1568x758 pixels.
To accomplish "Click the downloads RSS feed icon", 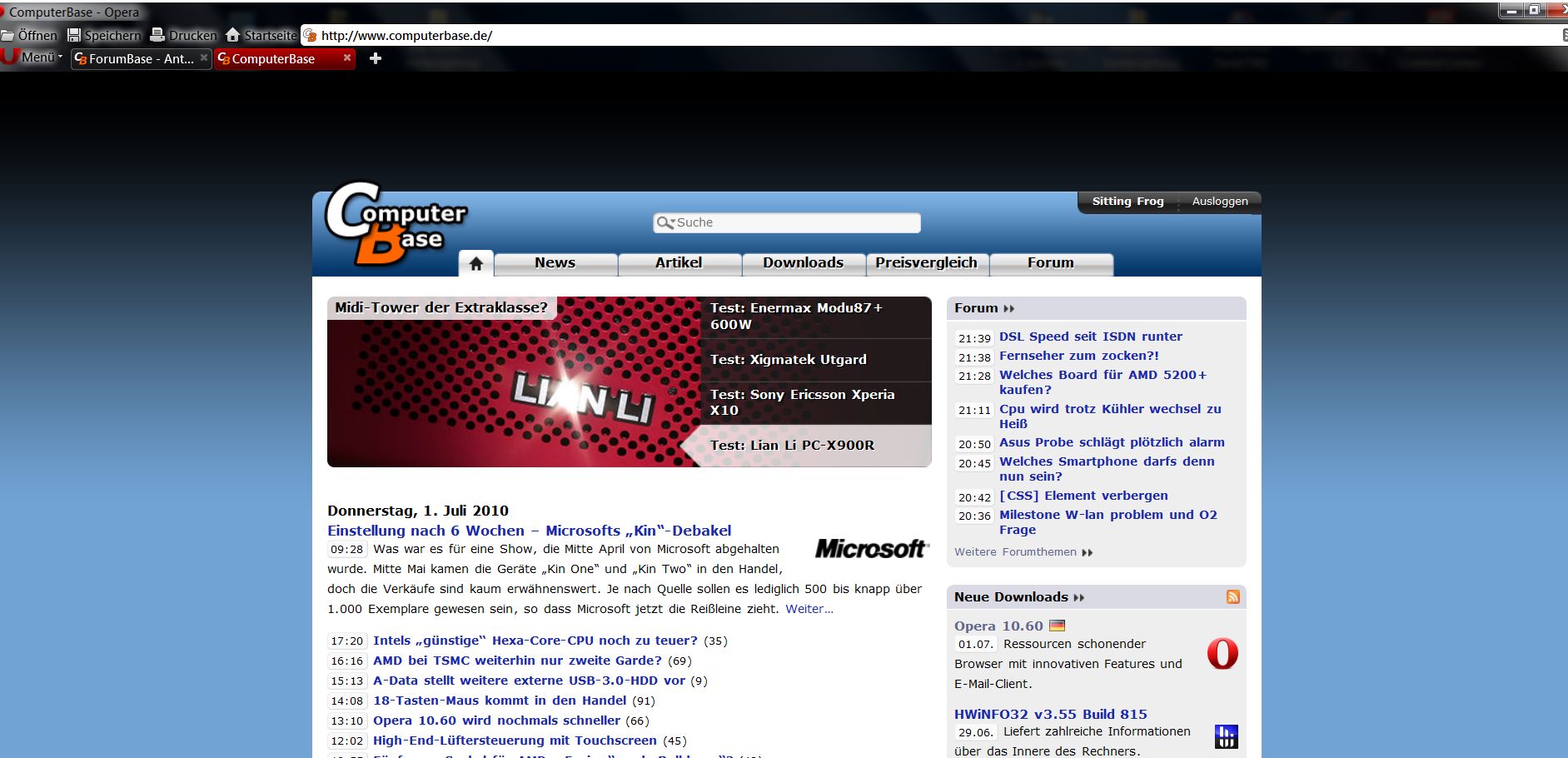I will [x=1233, y=597].
